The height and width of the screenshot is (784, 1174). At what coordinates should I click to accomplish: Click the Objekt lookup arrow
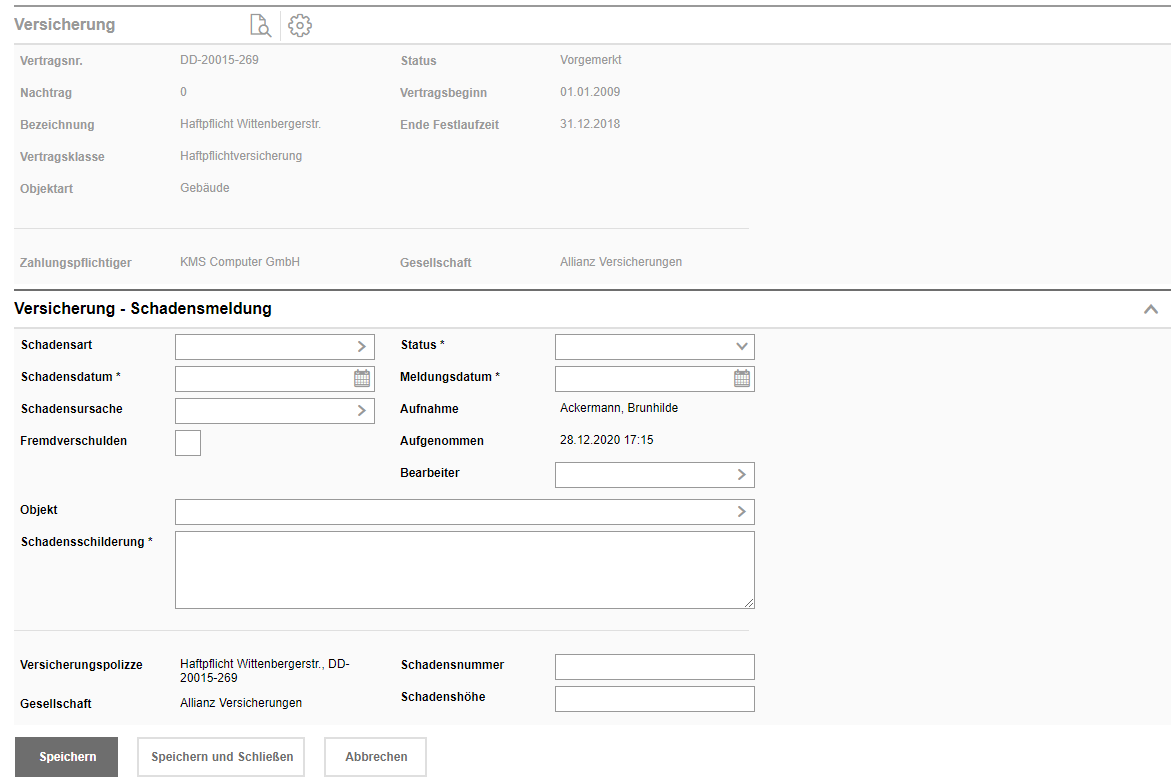[x=742, y=511]
